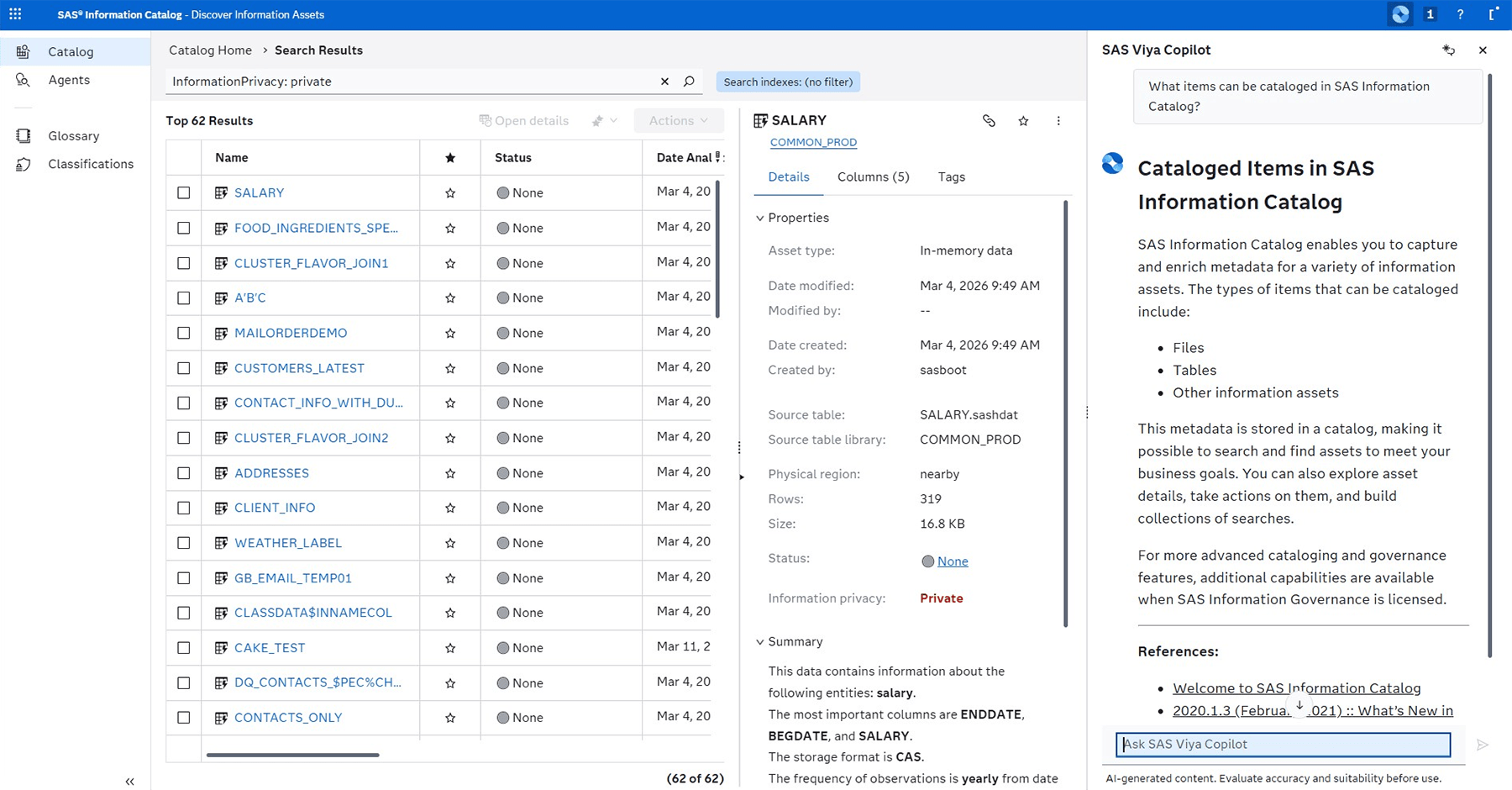Collapse the Properties section
This screenshot has height=790, width=1512.
[x=760, y=218]
